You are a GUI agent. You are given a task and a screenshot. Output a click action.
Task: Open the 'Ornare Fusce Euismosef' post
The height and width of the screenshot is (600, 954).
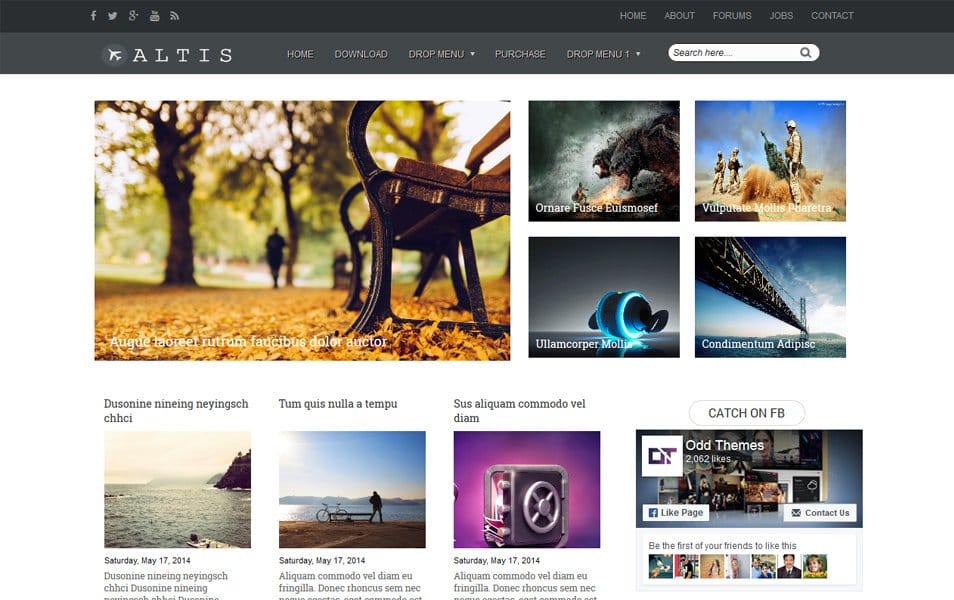point(603,160)
